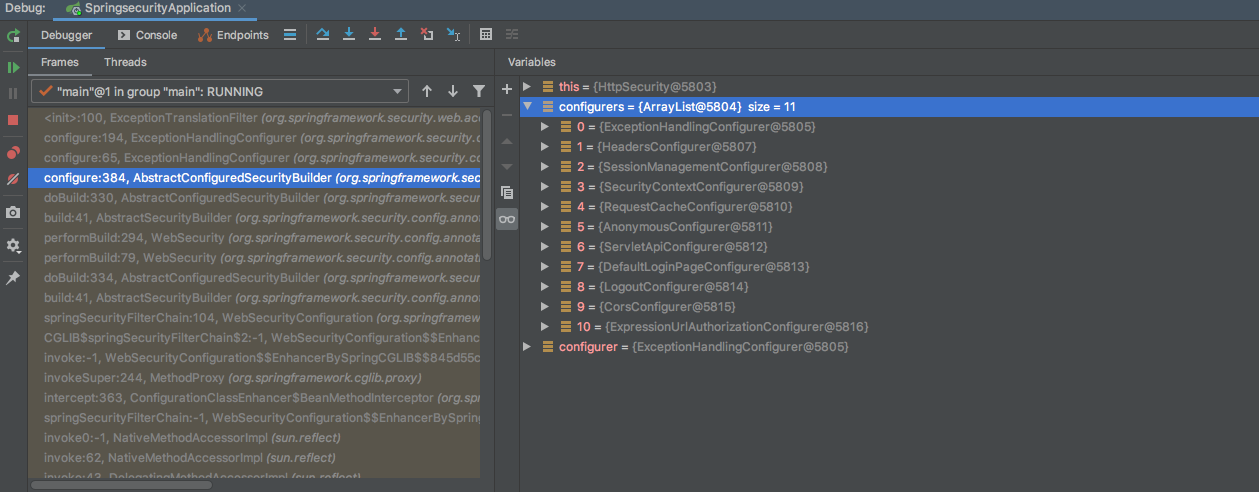Select the next frame with the down arrow
The image size is (1259, 492).
pos(453,91)
